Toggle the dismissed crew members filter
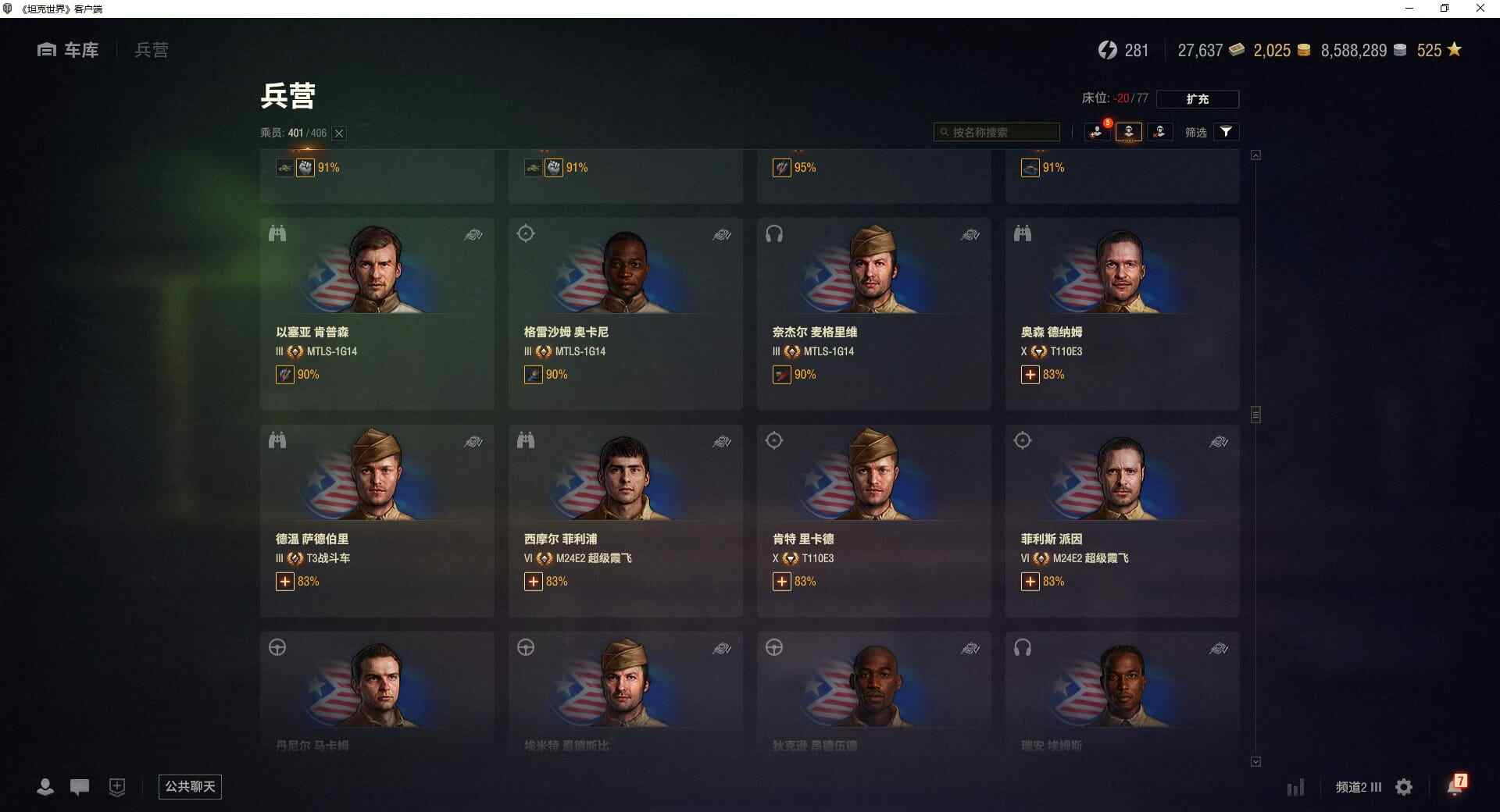Screen dimensions: 1500x812 [x=1159, y=132]
